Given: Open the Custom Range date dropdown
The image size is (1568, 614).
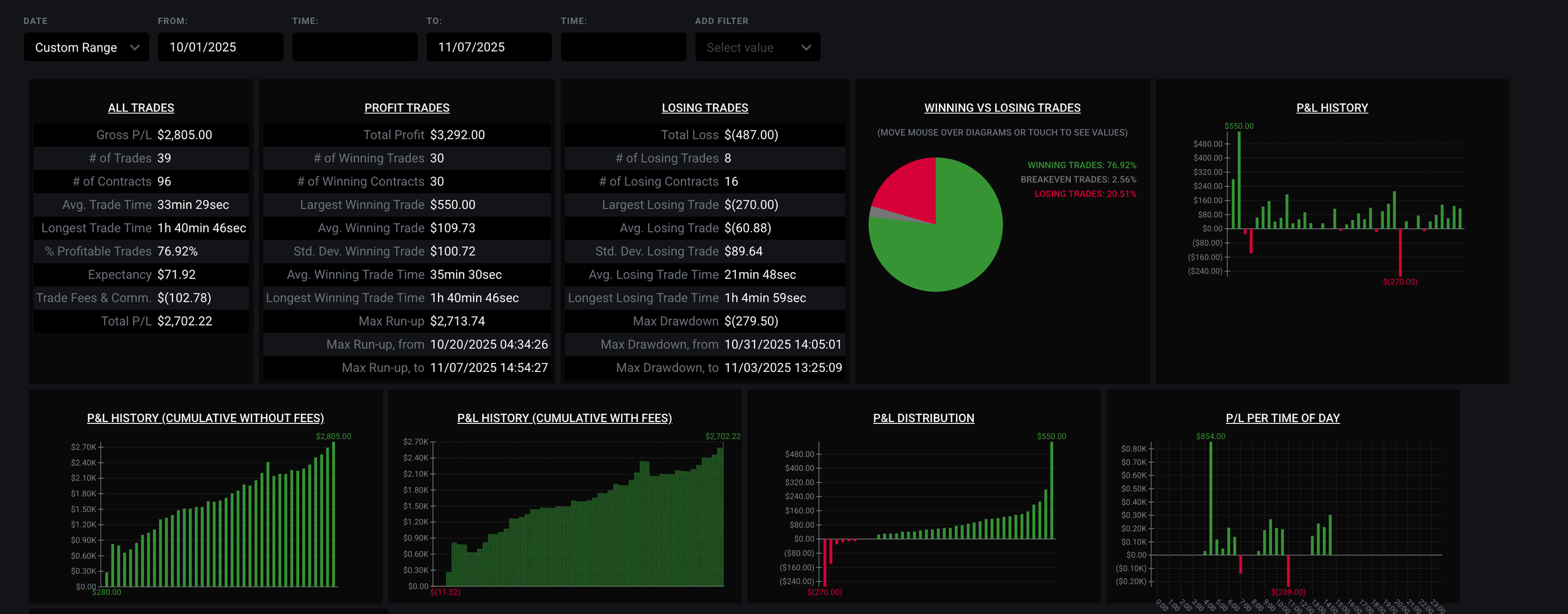Looking at the screenshot, I should 85,47.
